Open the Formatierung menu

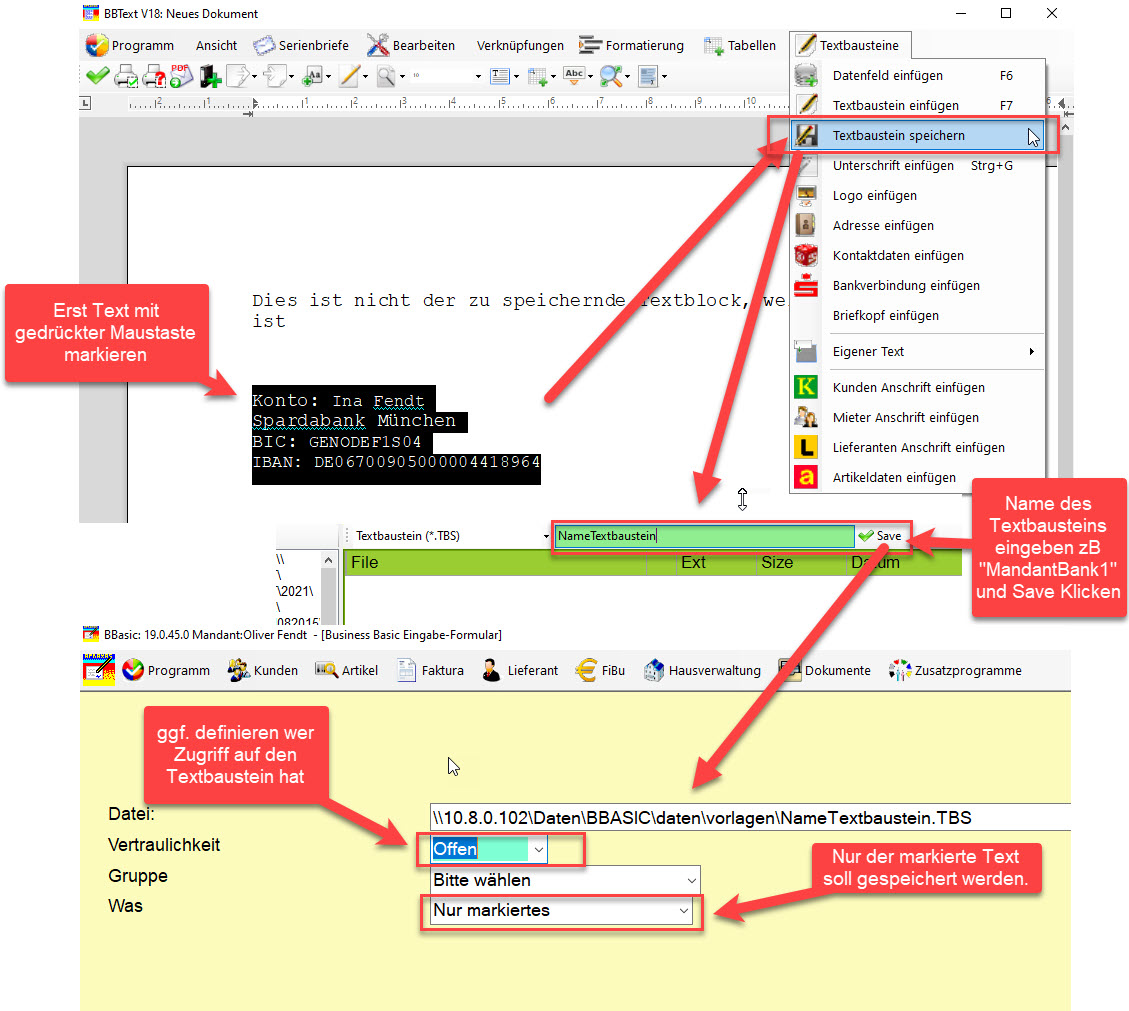coord(631,45)
